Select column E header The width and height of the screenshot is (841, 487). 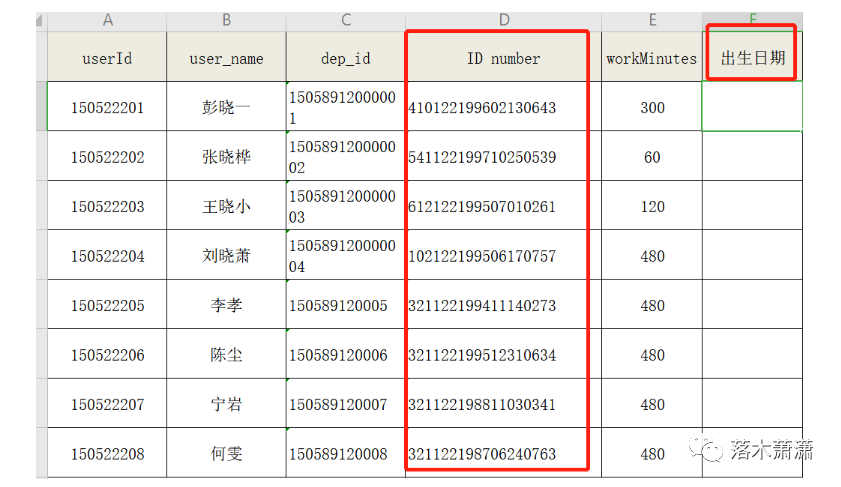652,21
